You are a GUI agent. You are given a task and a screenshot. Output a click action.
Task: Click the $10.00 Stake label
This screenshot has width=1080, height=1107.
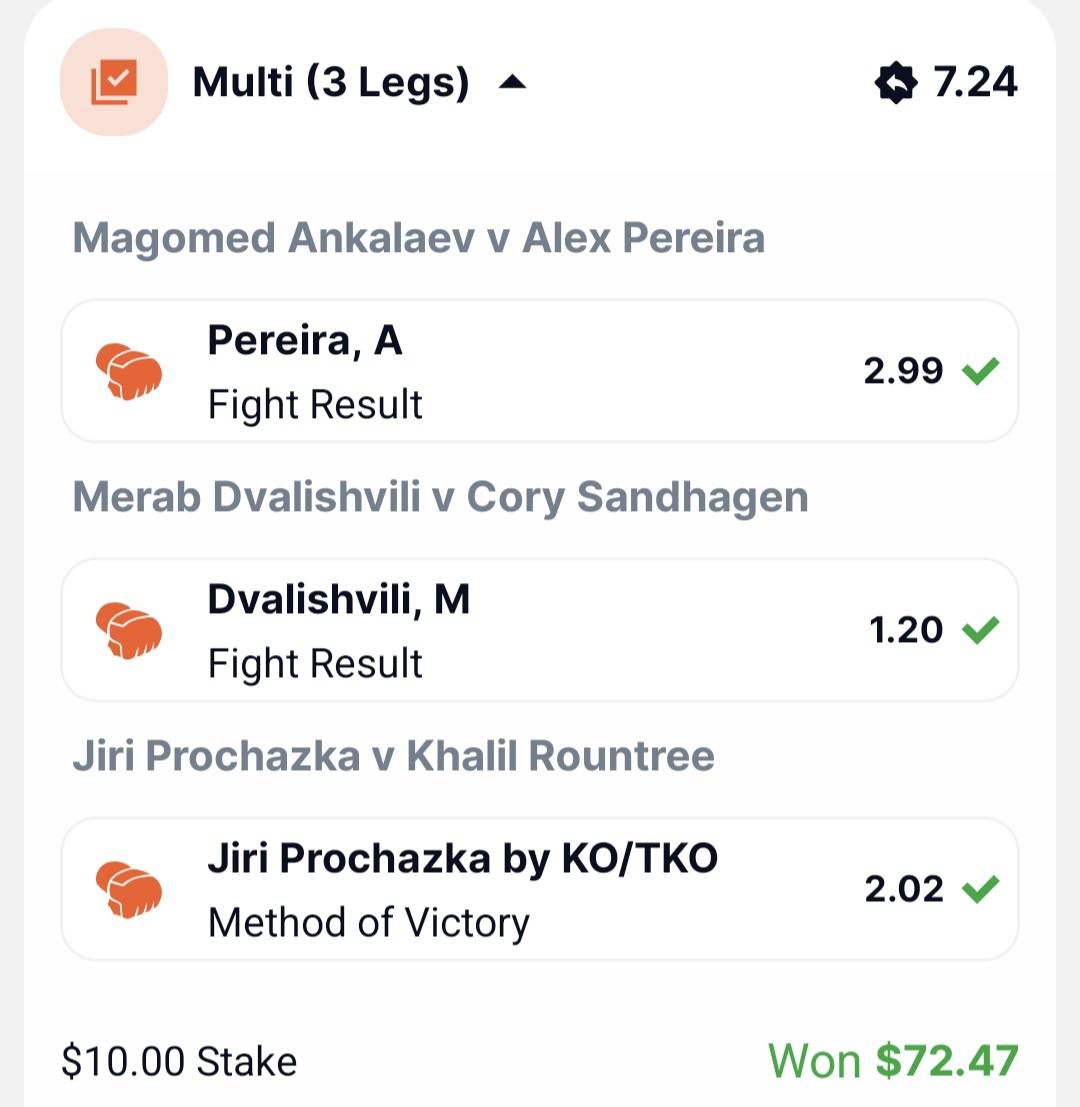tap(179, 1061)
